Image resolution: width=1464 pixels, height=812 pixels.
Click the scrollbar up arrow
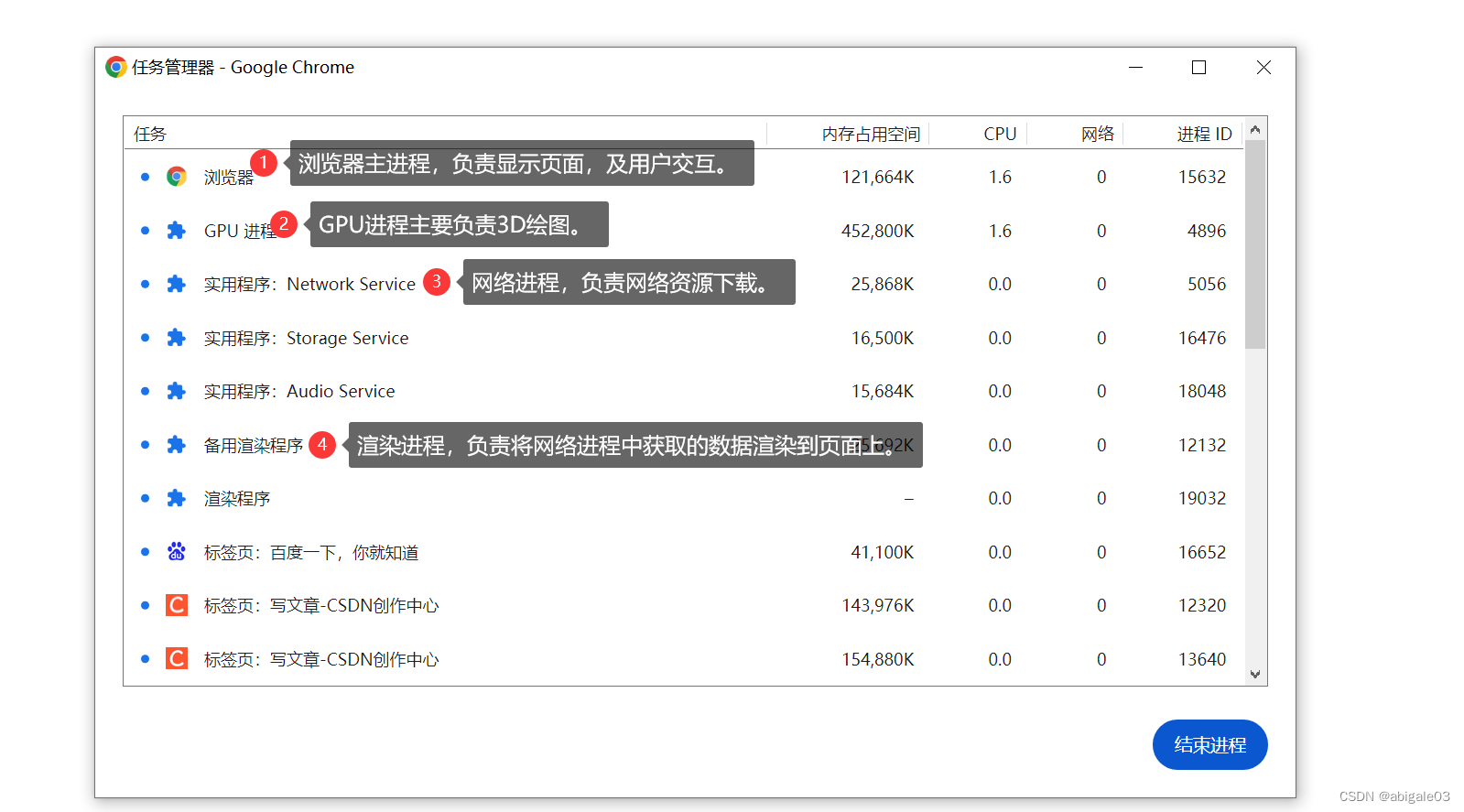click(x=1255, y=129)
